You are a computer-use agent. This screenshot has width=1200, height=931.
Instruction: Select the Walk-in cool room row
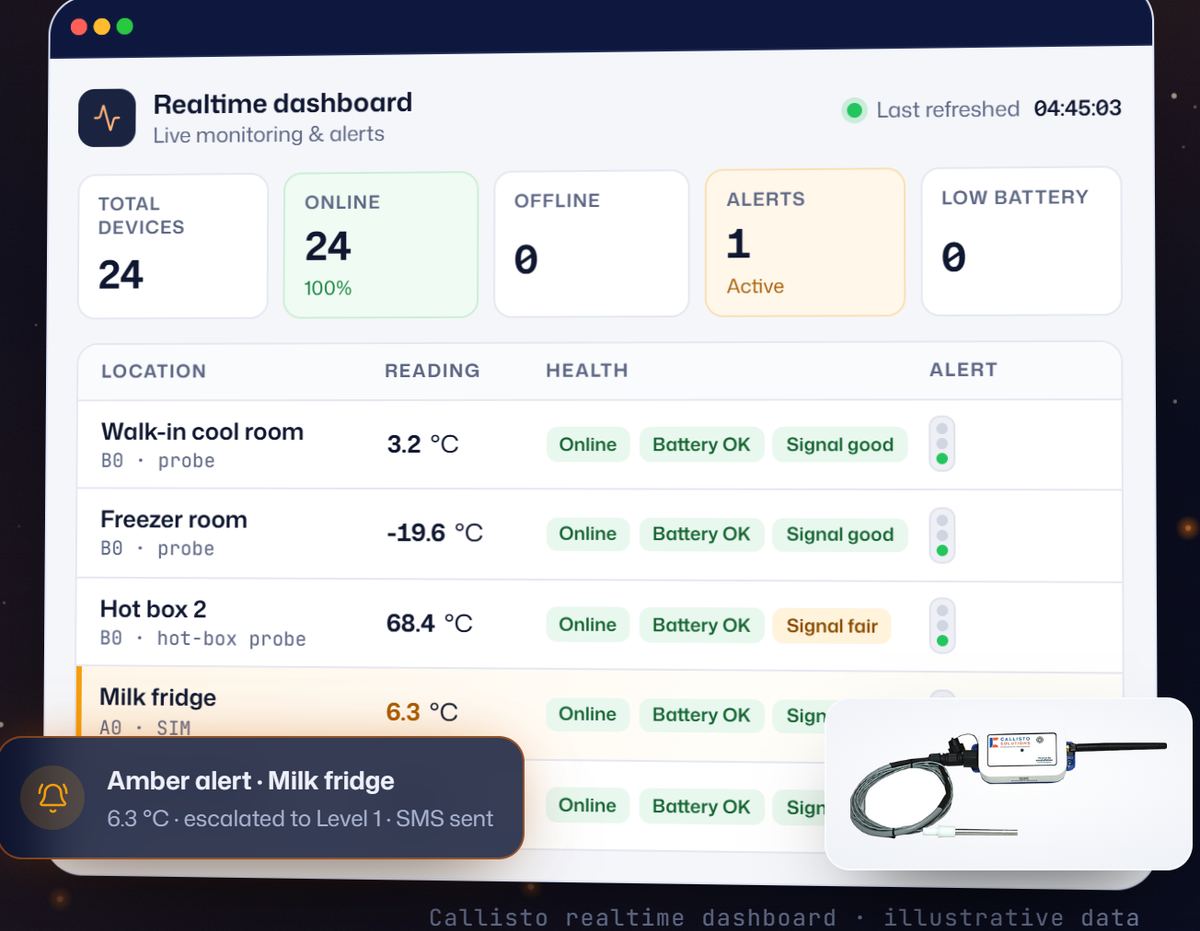pyautogui.click(x=599, y=445)
